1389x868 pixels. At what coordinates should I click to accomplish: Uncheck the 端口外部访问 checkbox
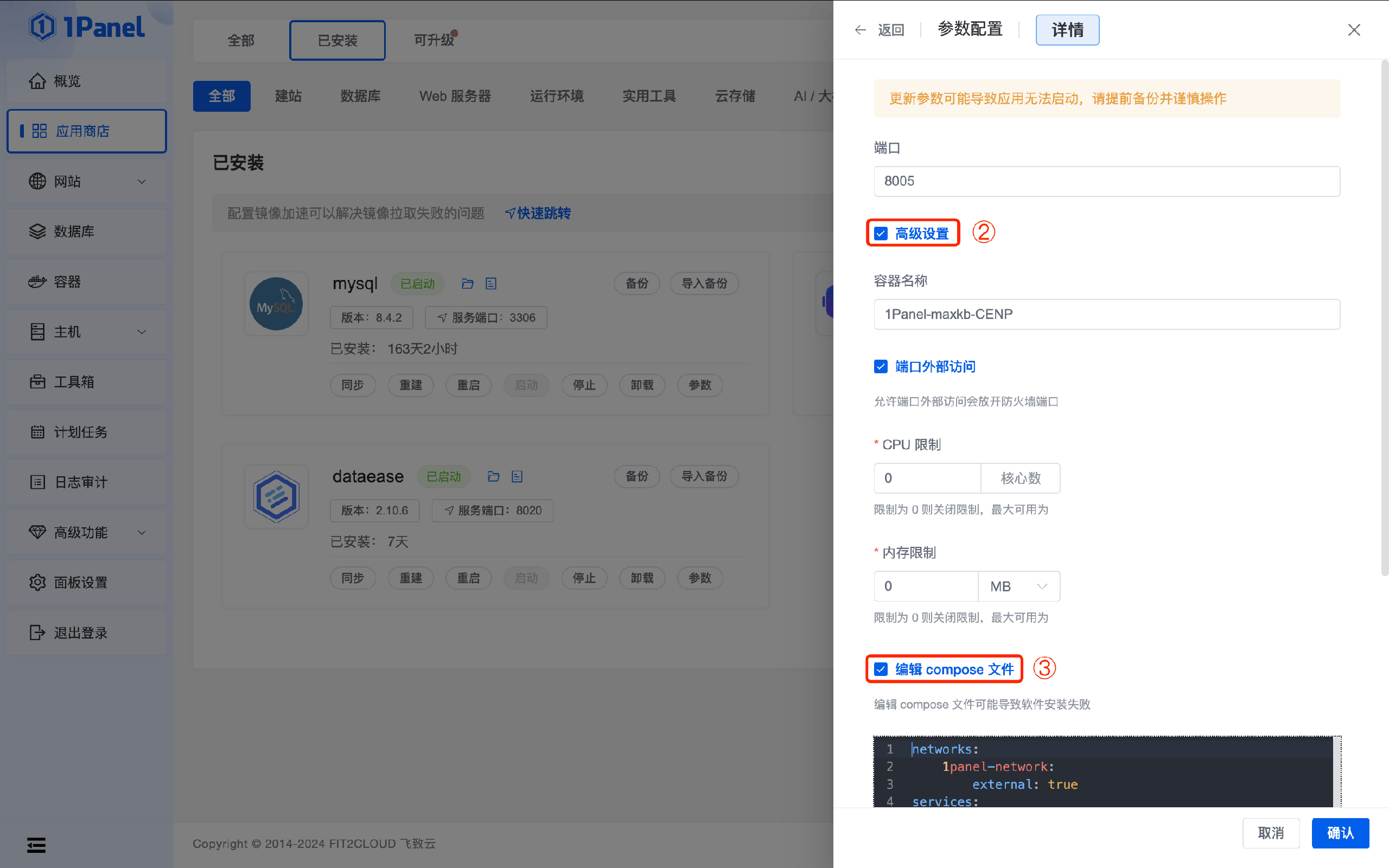(x=881, y=366)
